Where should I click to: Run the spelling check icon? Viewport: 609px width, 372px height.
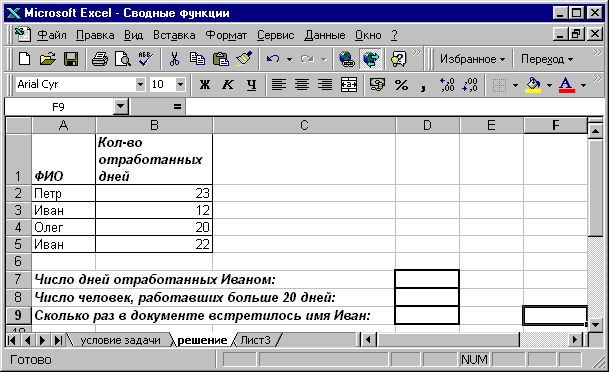tap(145, 59)
